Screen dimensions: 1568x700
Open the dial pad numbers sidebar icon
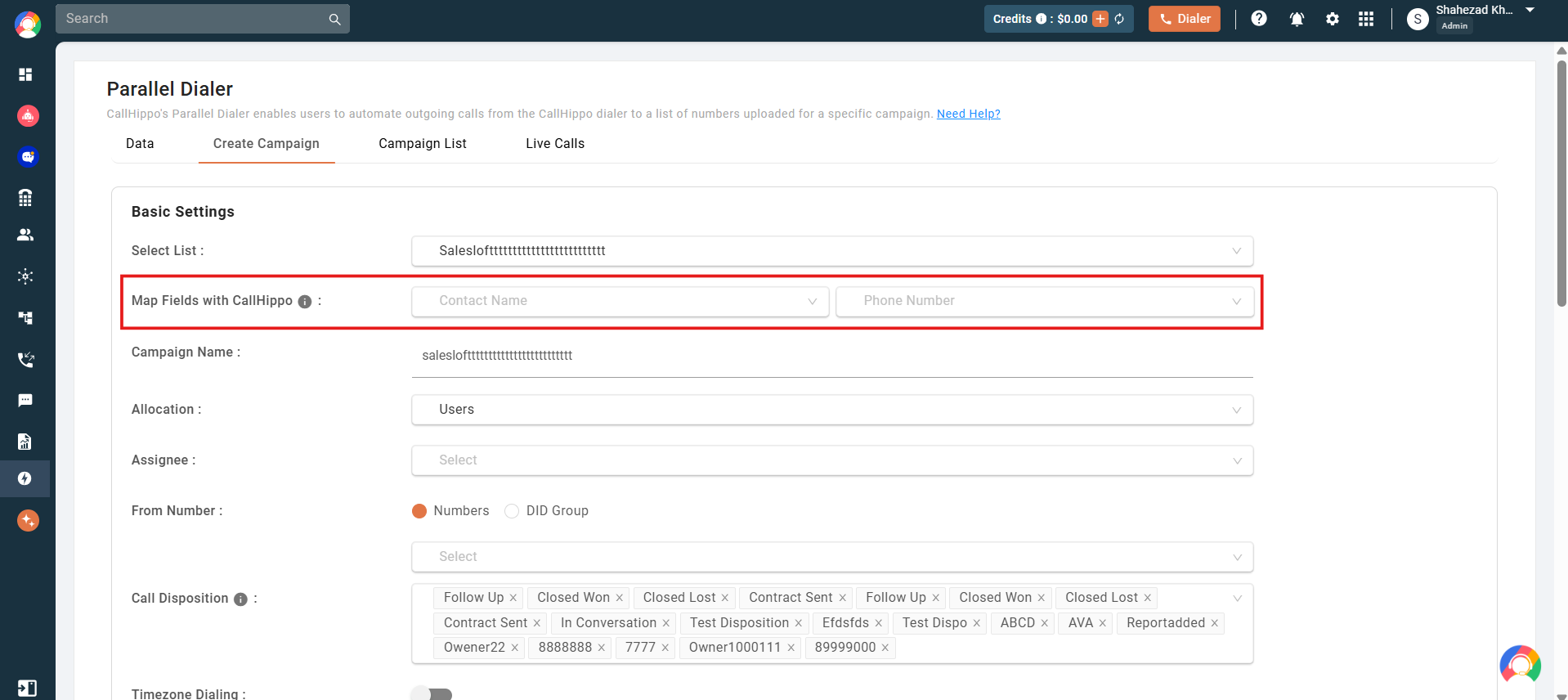coord(25,197)
